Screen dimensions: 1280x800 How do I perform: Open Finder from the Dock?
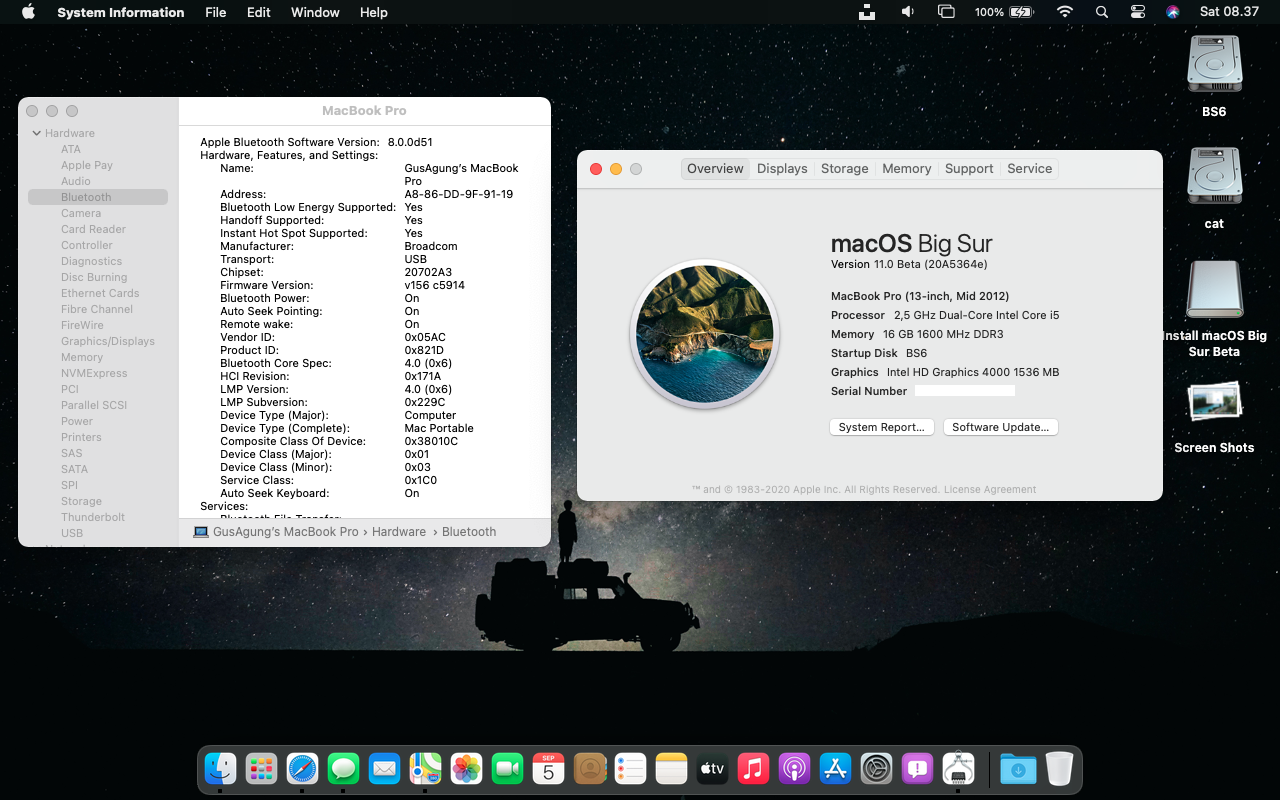pos(220,768)
